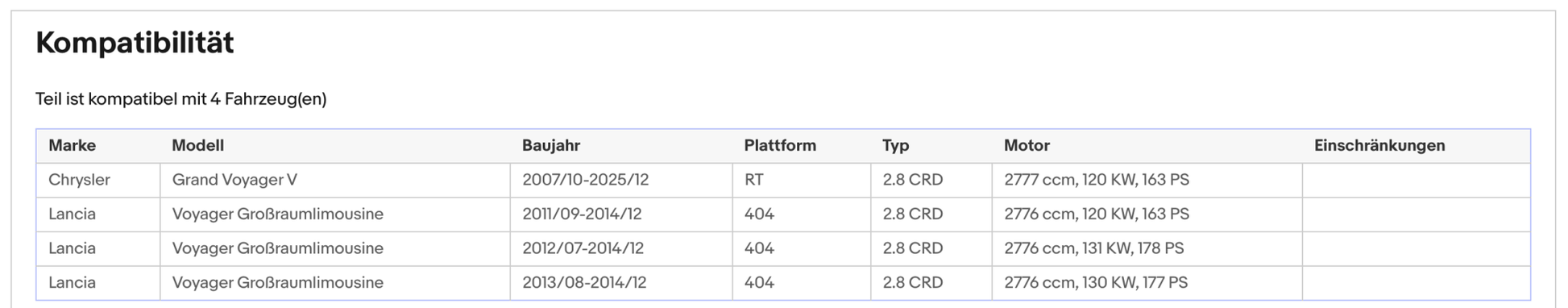The height and width of the screenshot is (308, 1568).
Task: Click the Kompatibilität heading
Action: click(135, 43)
